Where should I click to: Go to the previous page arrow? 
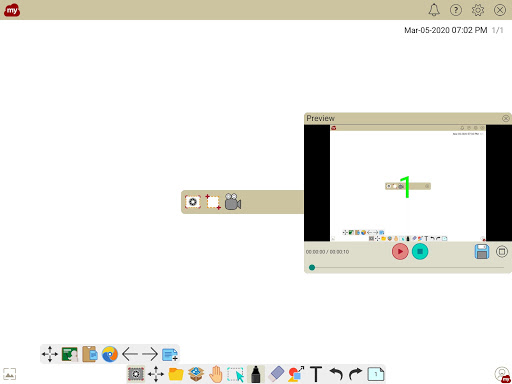130,354
